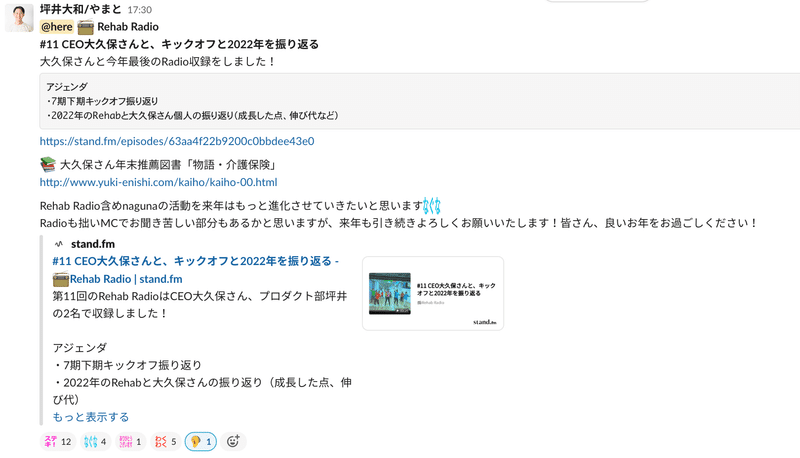
Task: Click the text '・7期下期キックオフ振り返り' in code block
Action: (x=102, y=101)
